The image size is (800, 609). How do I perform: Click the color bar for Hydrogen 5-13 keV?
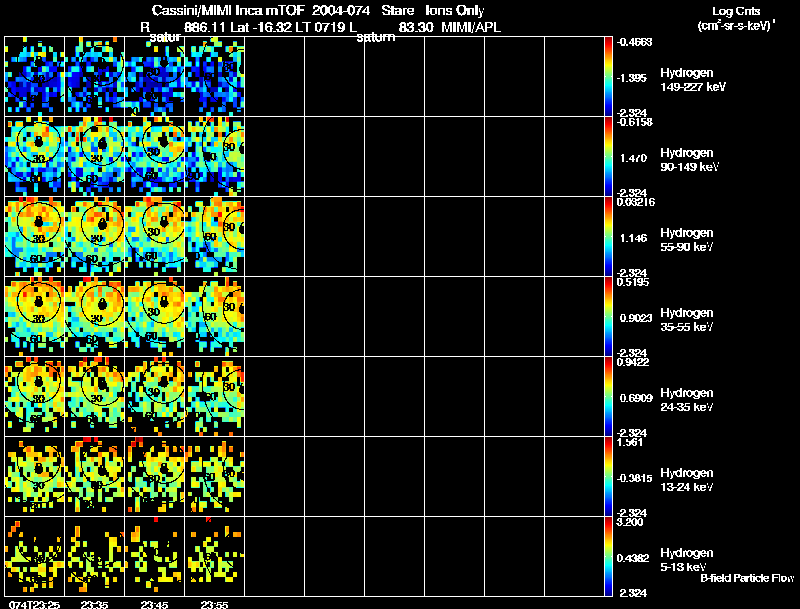coord(608,556)
